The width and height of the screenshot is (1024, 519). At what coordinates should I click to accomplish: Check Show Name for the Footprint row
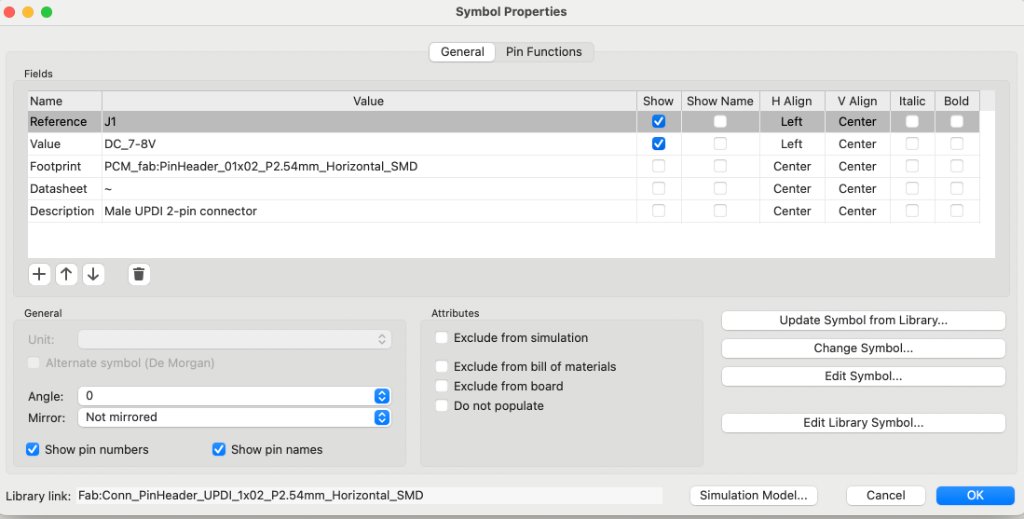720,166
